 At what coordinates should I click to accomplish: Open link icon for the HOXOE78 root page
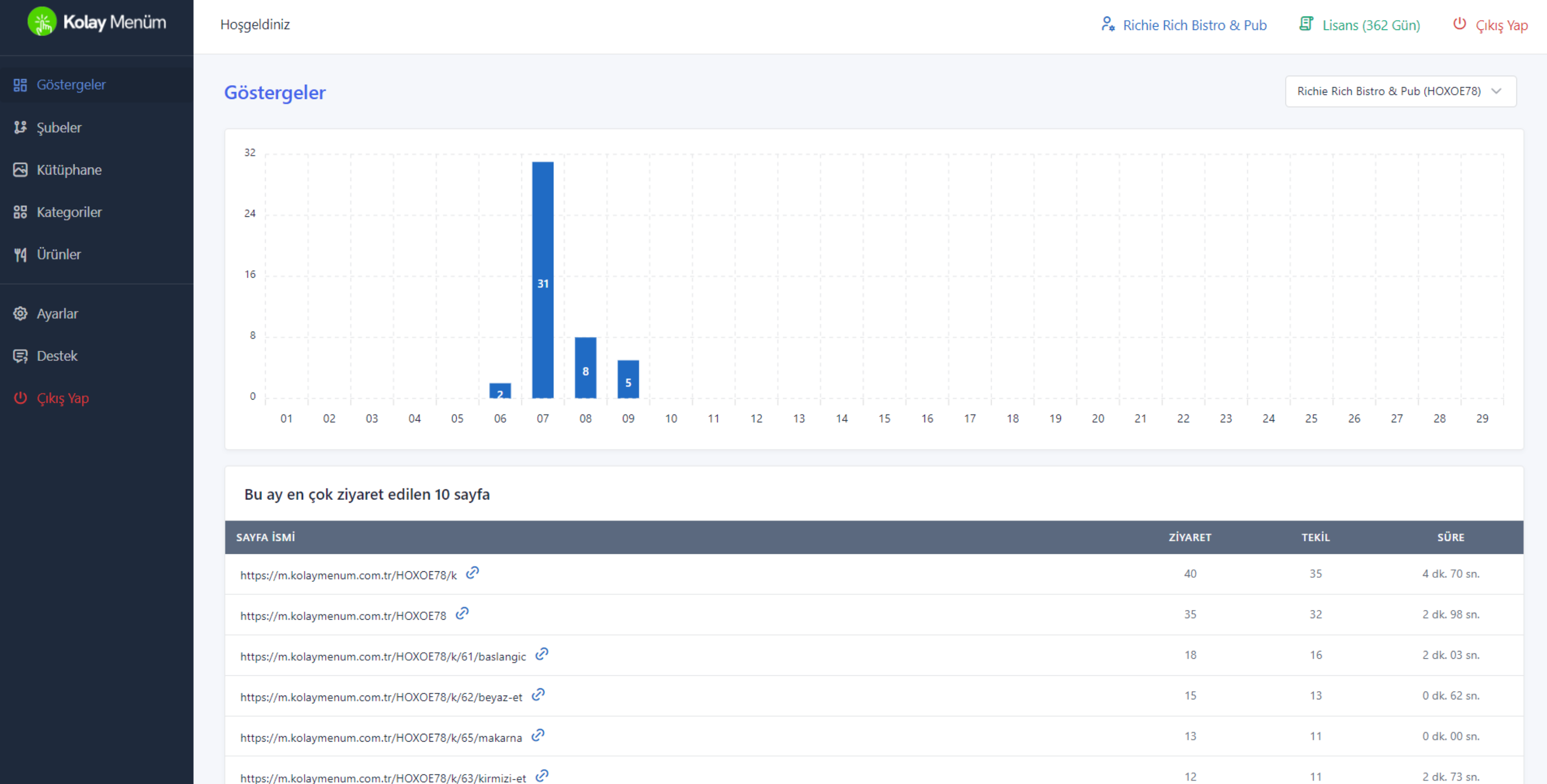pyautogui.click(x=462, y=614)
